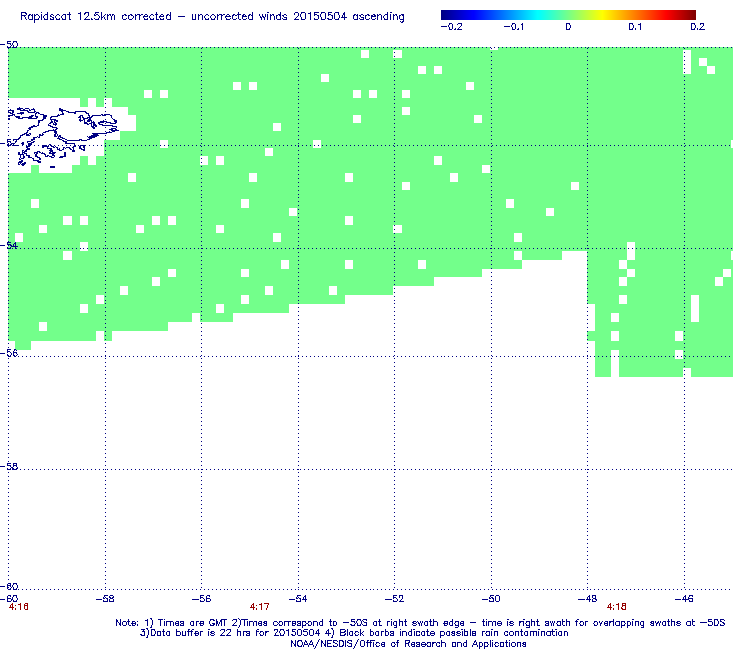Click the -56 longitude axis label at bottom
This screenshot has height=650, width=740.
coord(202,599)
